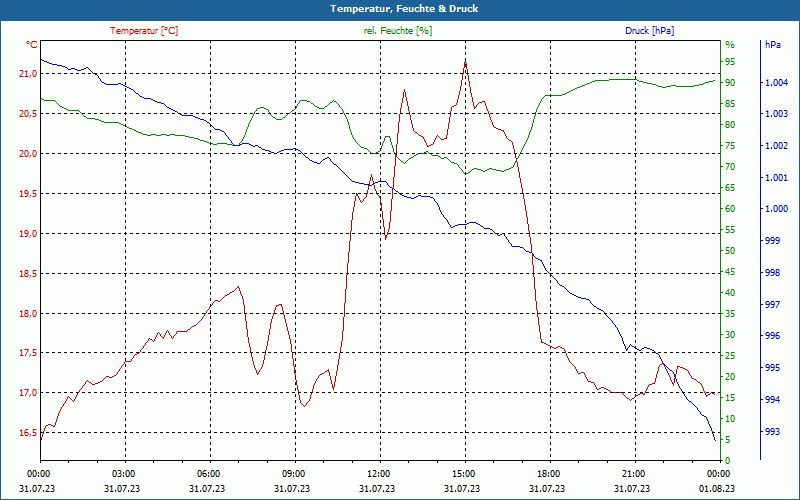
Task: Click the 18,5 temperature axis value
Action: 28,273
